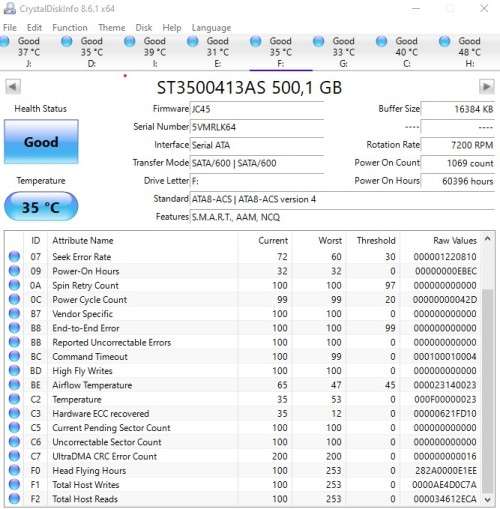Open the Disk menu
The height and width of the screenshot is (509, 500).
(x=144, y=28)
